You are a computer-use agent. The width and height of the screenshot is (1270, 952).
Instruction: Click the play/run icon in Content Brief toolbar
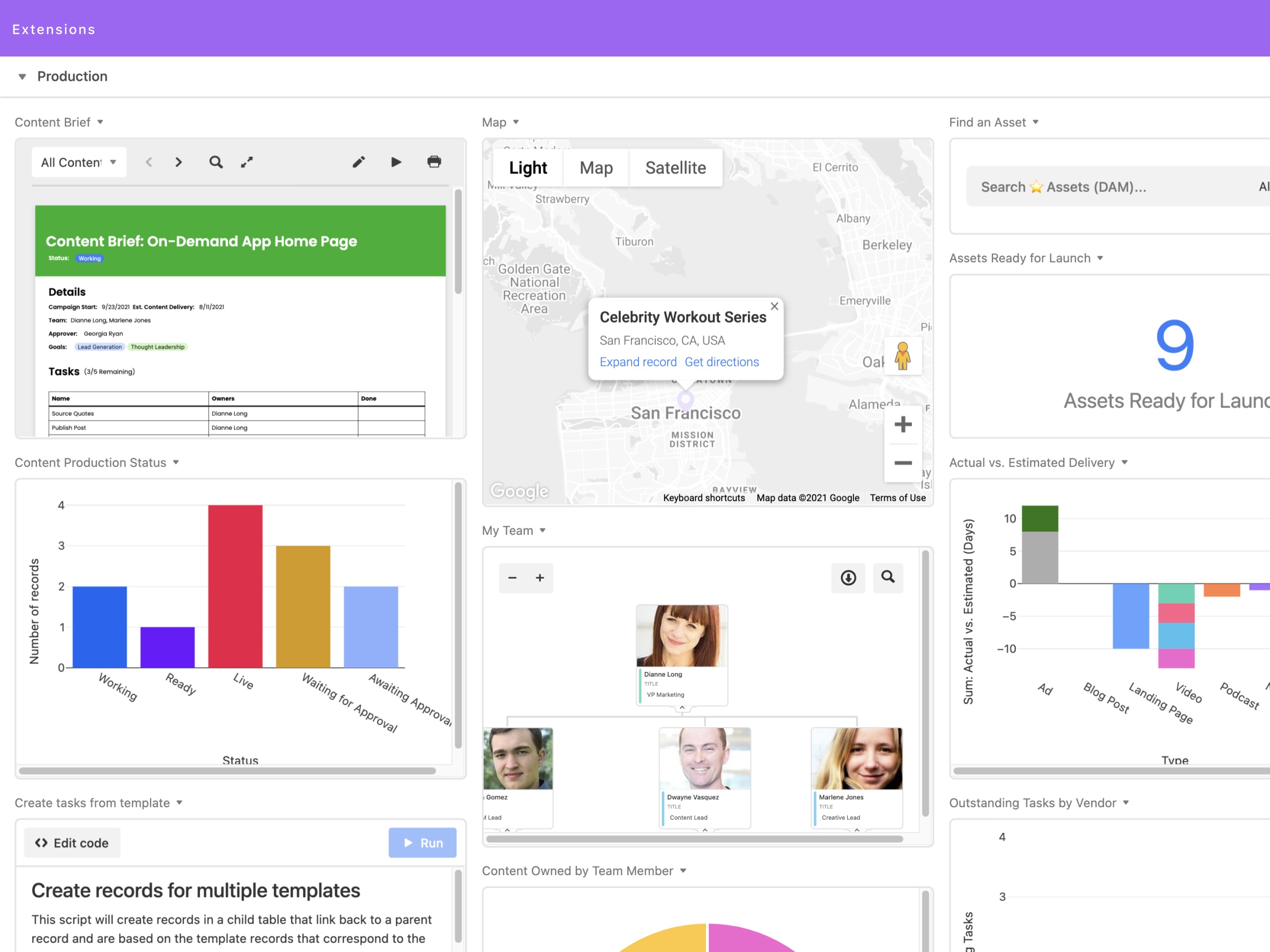[x=395, y=162]
